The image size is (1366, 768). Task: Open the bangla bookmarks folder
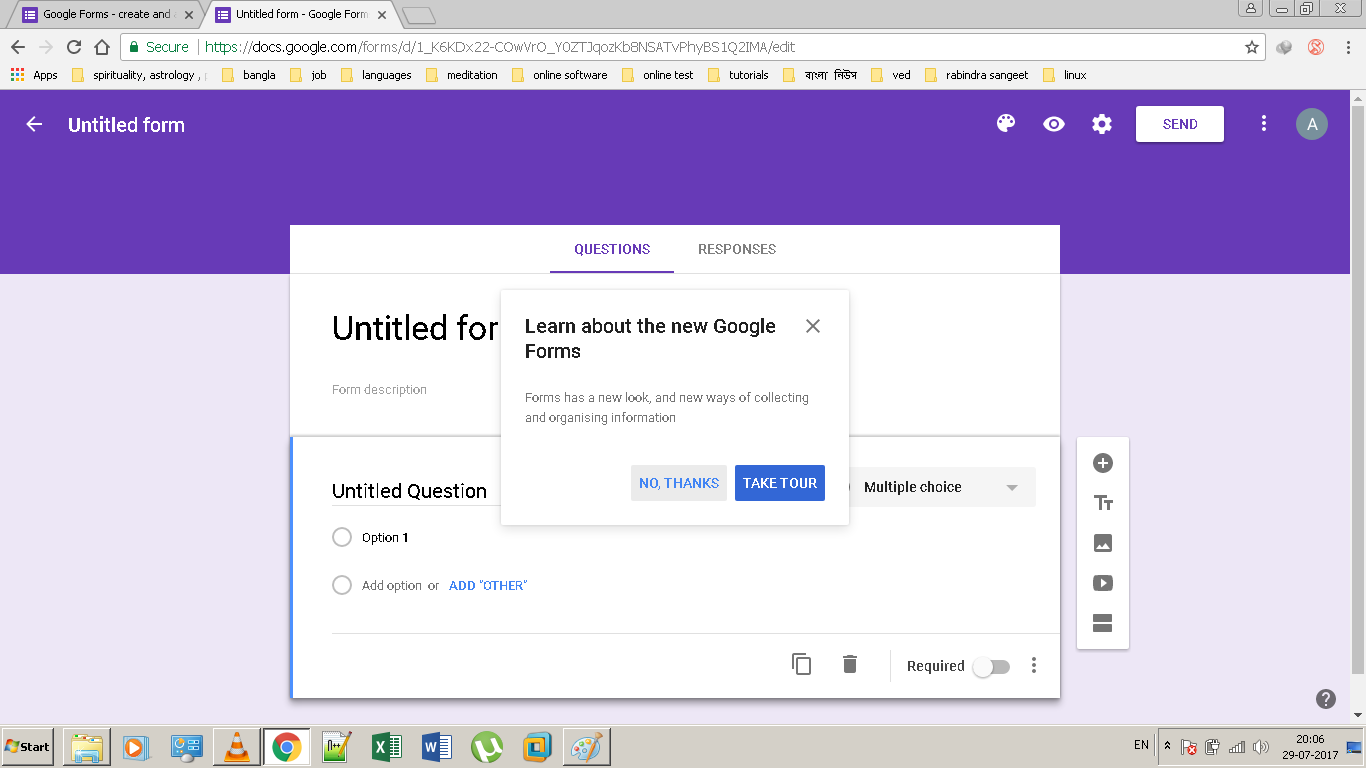click(248, 75)
